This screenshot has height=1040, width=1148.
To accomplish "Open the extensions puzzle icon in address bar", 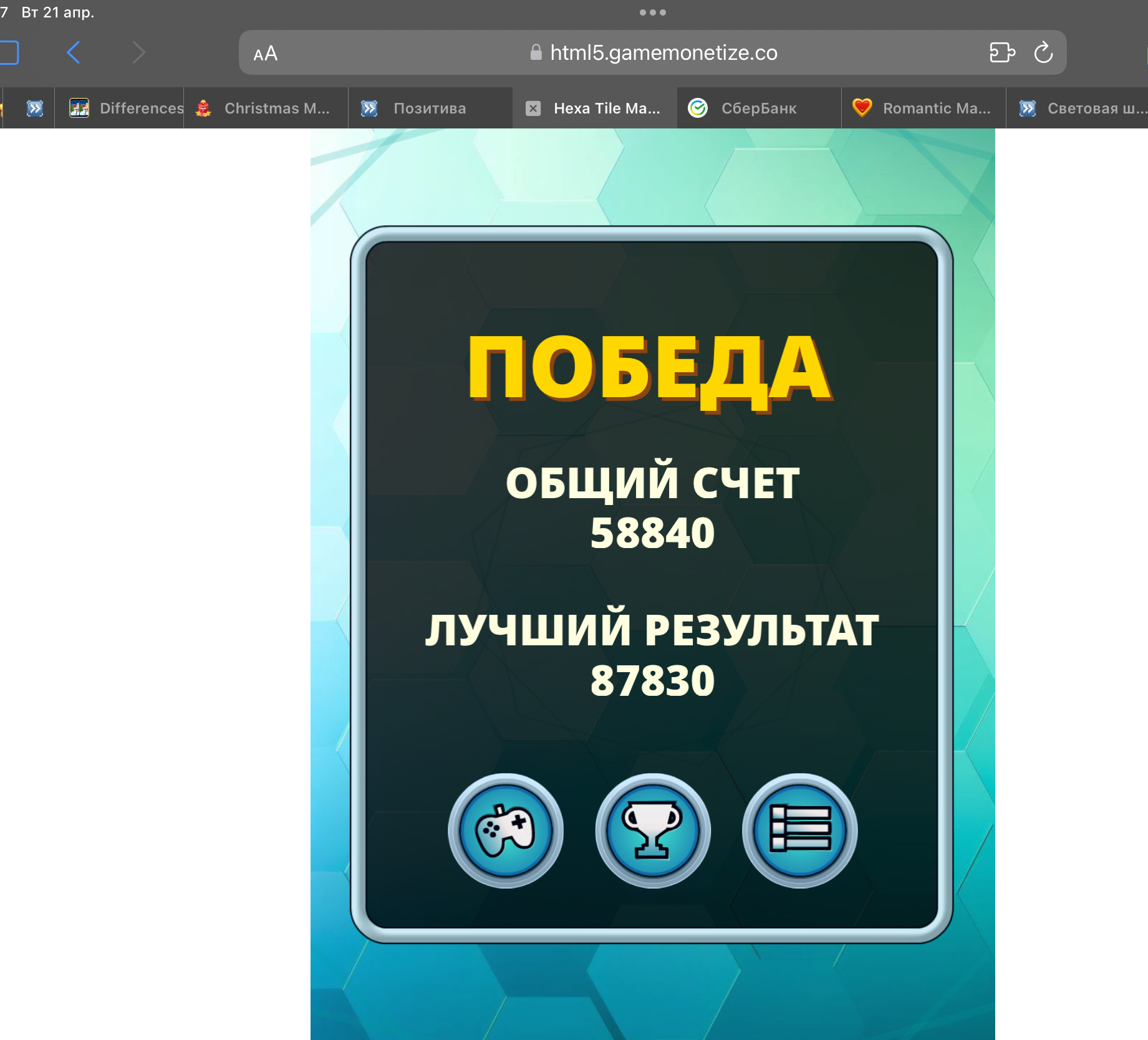I will click(x=1002, y=53).
